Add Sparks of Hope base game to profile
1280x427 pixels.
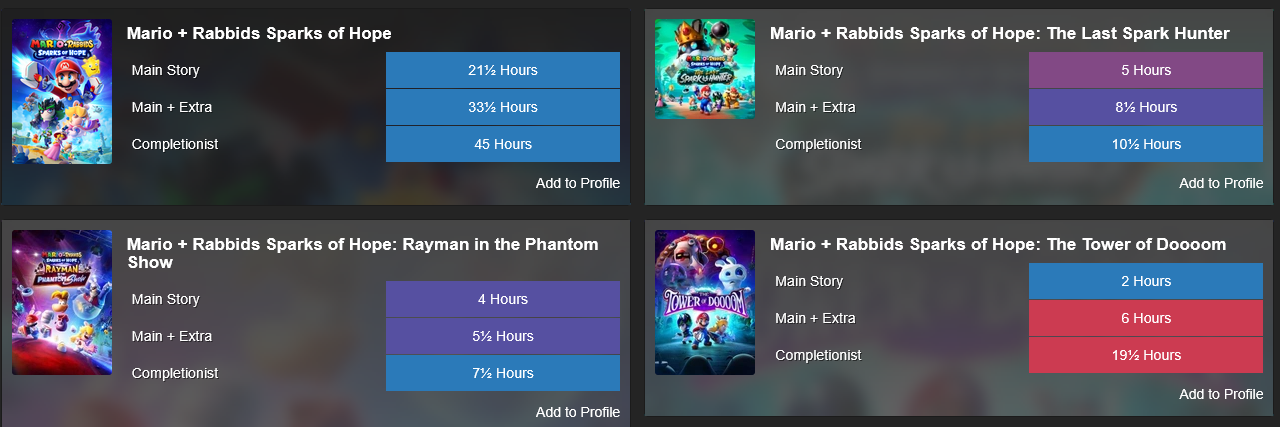[578, 183]
